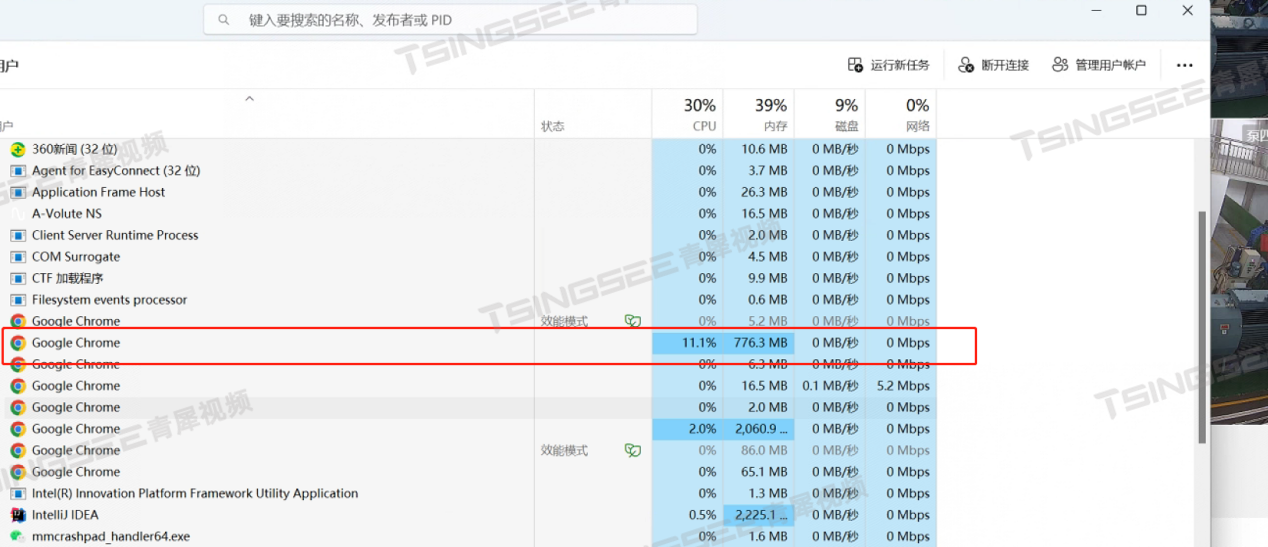Click the 10.6 MB memory value
The image size is (1268, 547).
[x=764, y=149]
